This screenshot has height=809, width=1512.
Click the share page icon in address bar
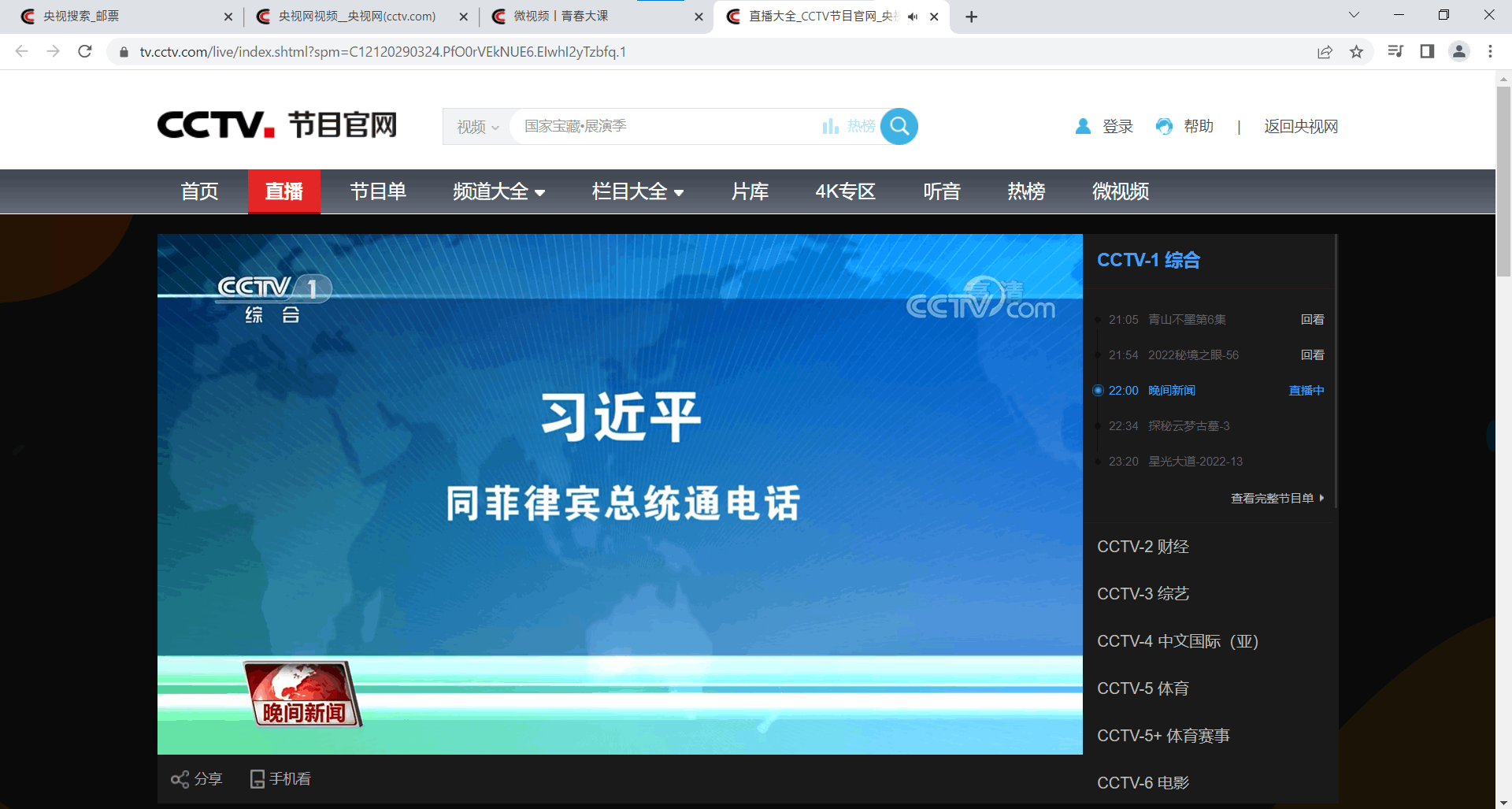click(1325, 51)
